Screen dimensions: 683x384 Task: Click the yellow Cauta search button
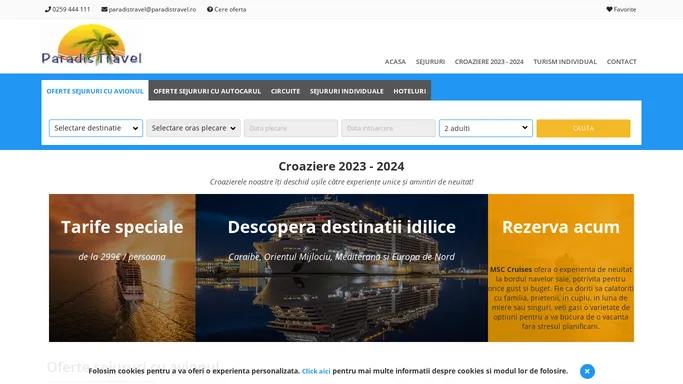pyautogui.click(x=583, y=128)
